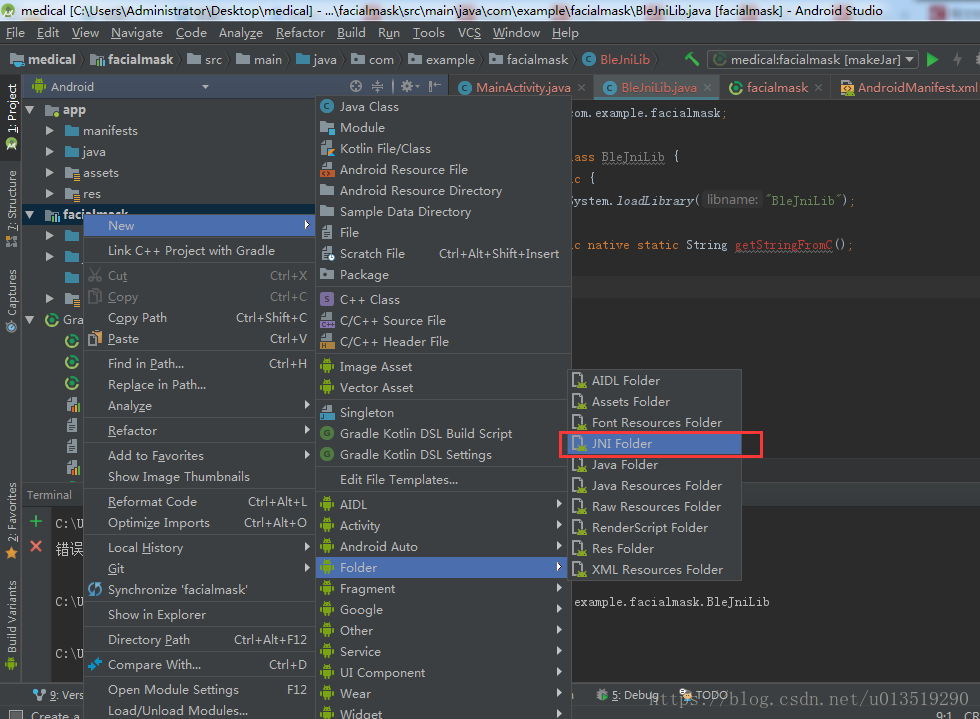Open the medical:facialmask [makeJar] run configuration dropdown
Viewport: 980px width, 719px height.
pyautogui.click(x=814, y=59)
